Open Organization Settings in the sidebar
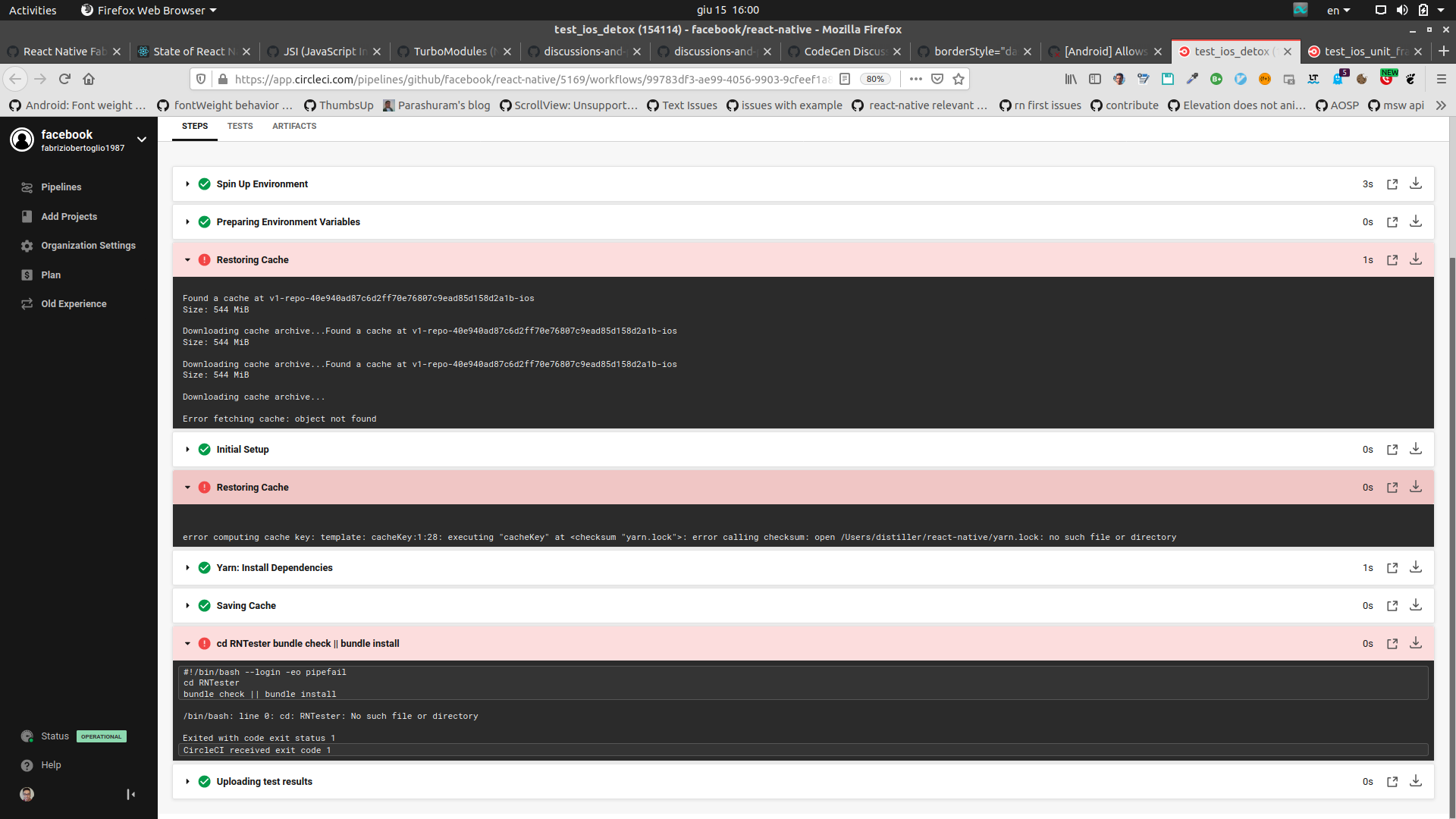Viewport: 1456px width, 819px height. (x=88, y=245)
